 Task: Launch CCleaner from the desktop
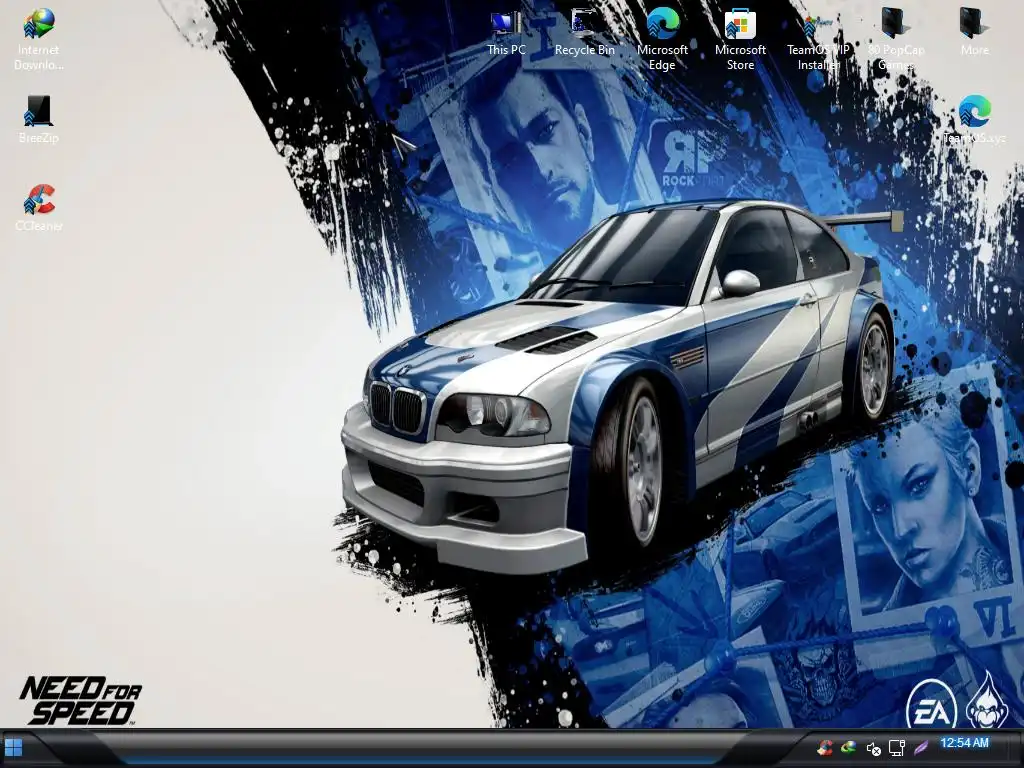[39, 208]
